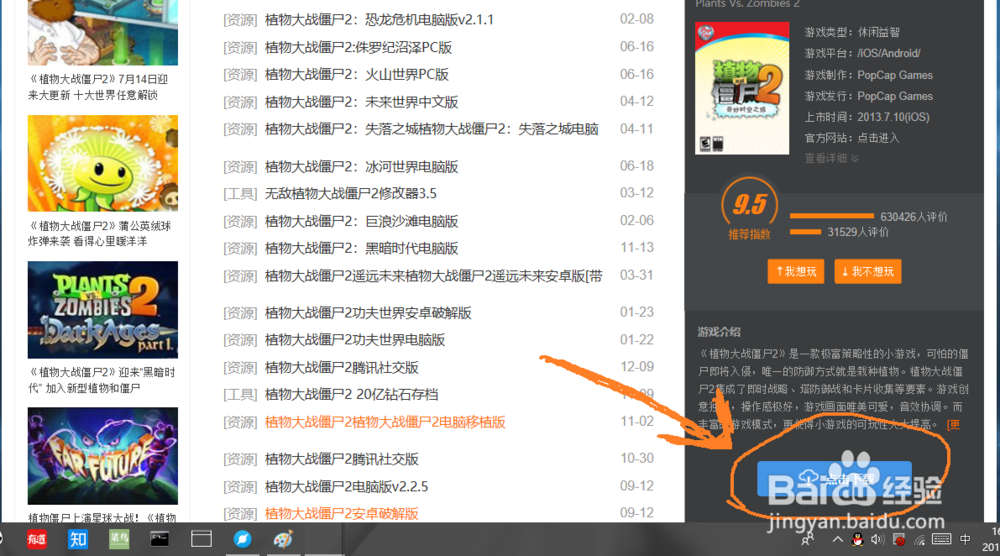This screenshot has height=556, width=1000.
Task: Open the red security tray icon
Action: click(x=899, y=539)
